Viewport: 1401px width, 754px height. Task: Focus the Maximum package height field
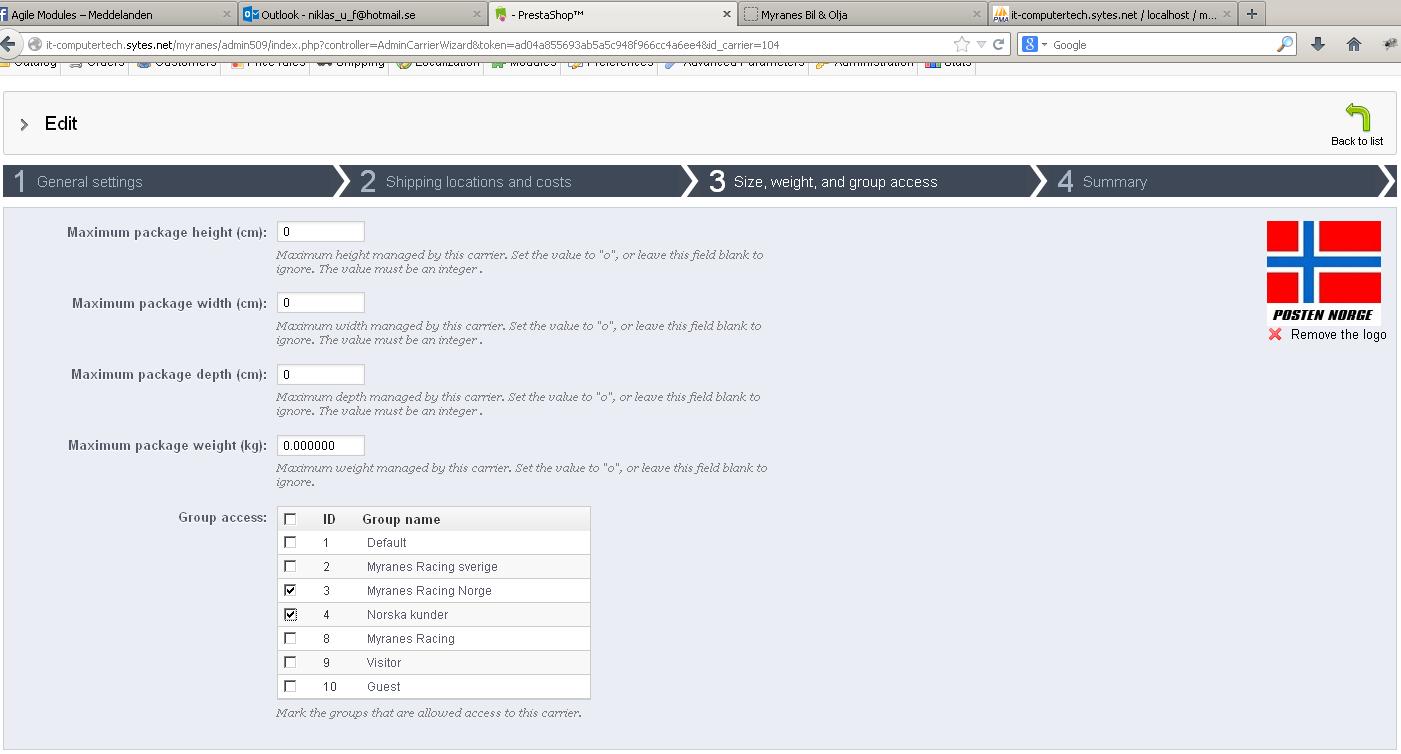(321, 232)
